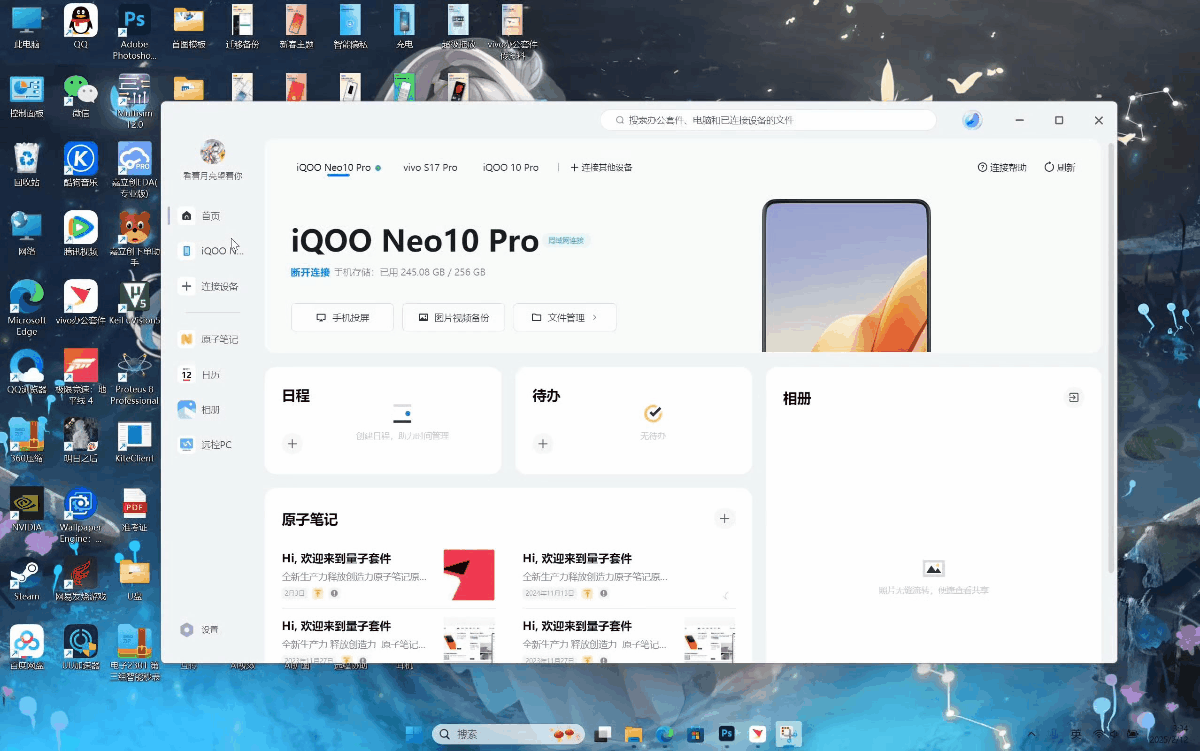Open Wallpaper Engine desktop shortcut
1200x751 pixels.
click(81, 515)
